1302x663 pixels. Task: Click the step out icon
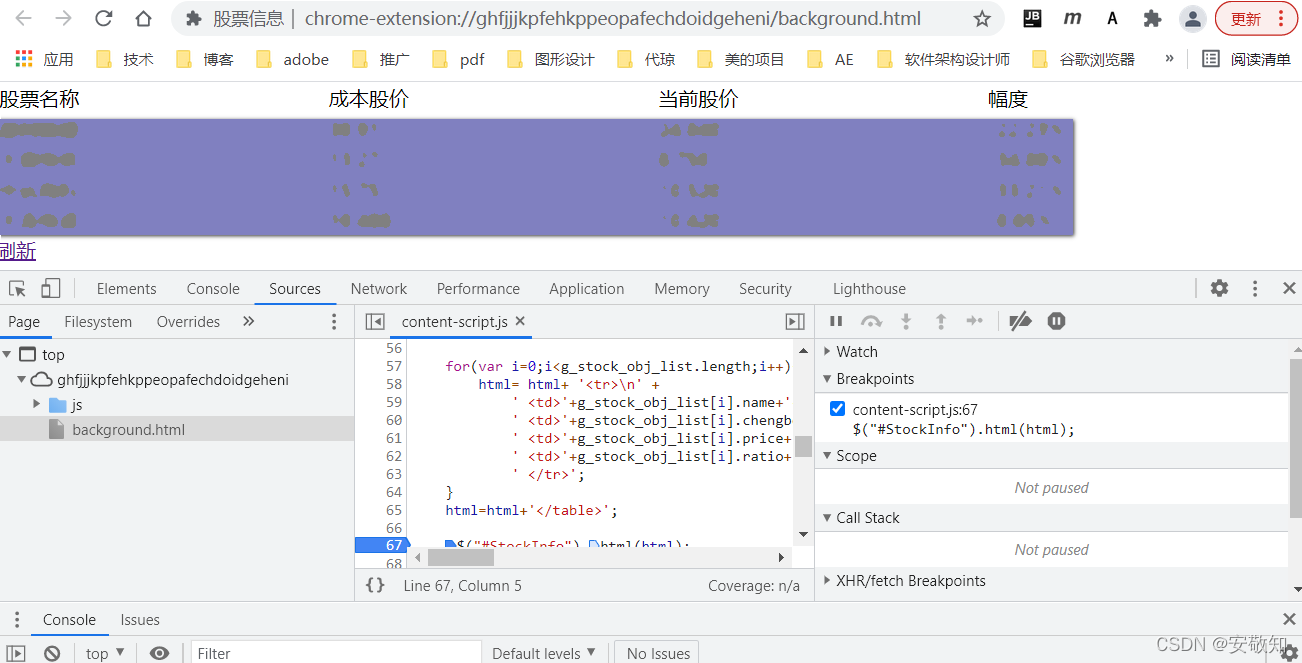(940, 321)
